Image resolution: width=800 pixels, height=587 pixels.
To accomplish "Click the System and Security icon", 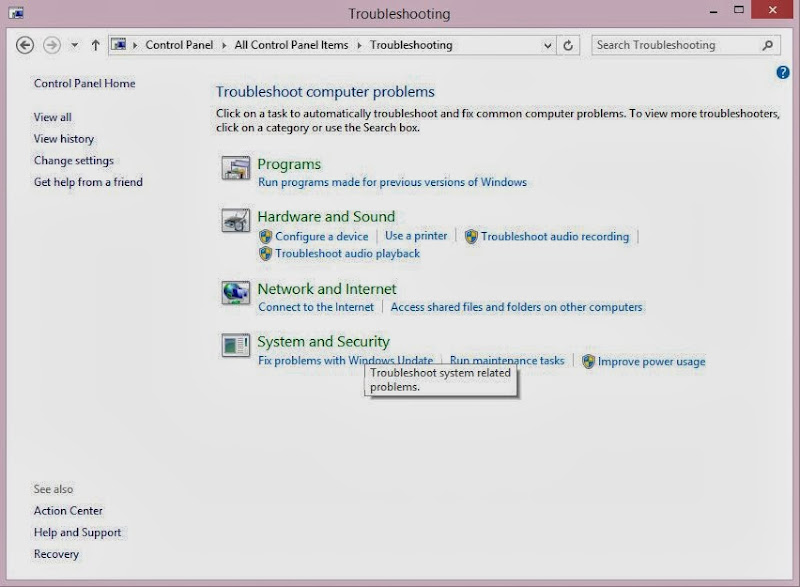I will click(x=236, y=345).
